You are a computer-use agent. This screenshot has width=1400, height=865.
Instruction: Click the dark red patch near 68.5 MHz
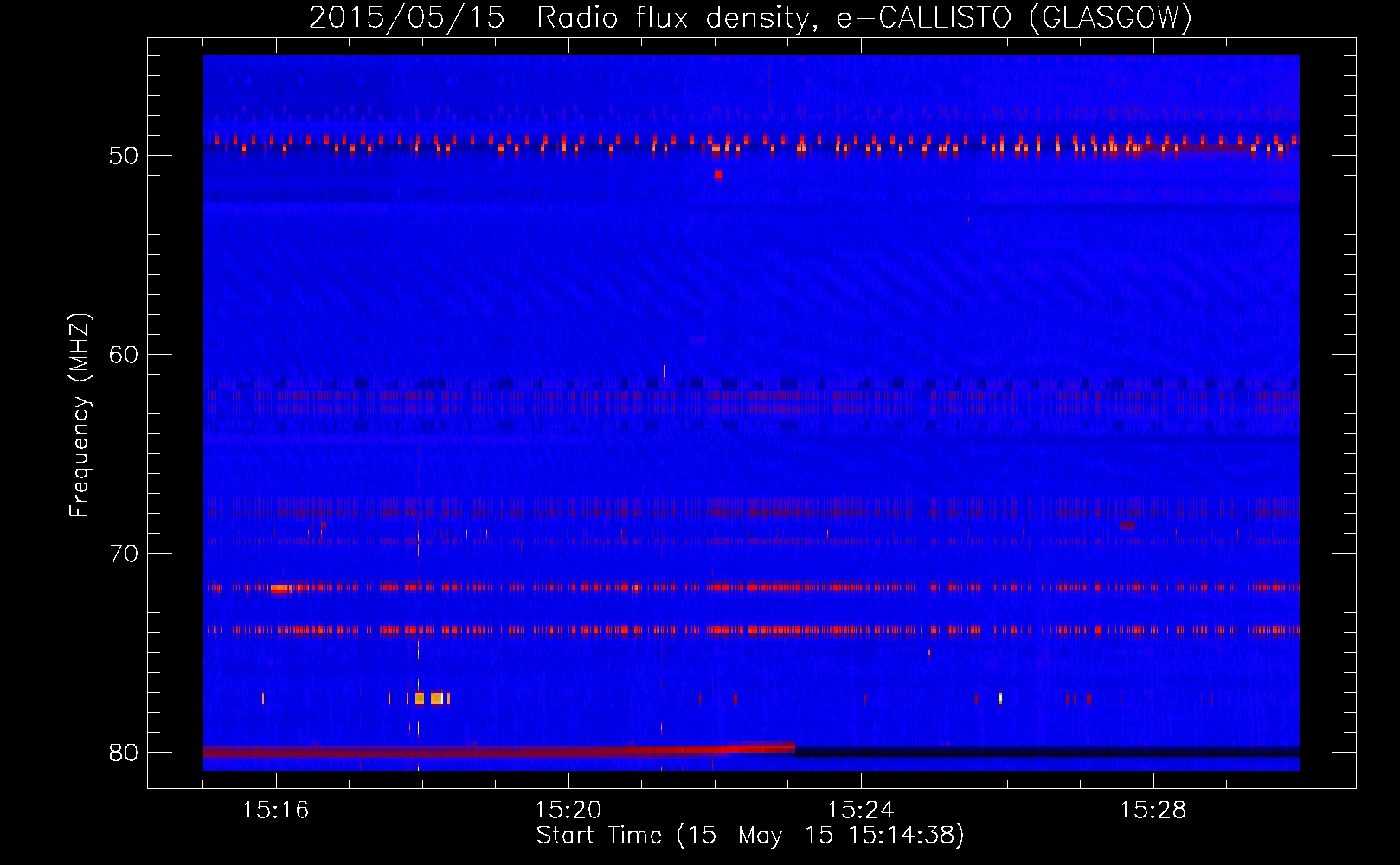click(x=1127, y=526)
